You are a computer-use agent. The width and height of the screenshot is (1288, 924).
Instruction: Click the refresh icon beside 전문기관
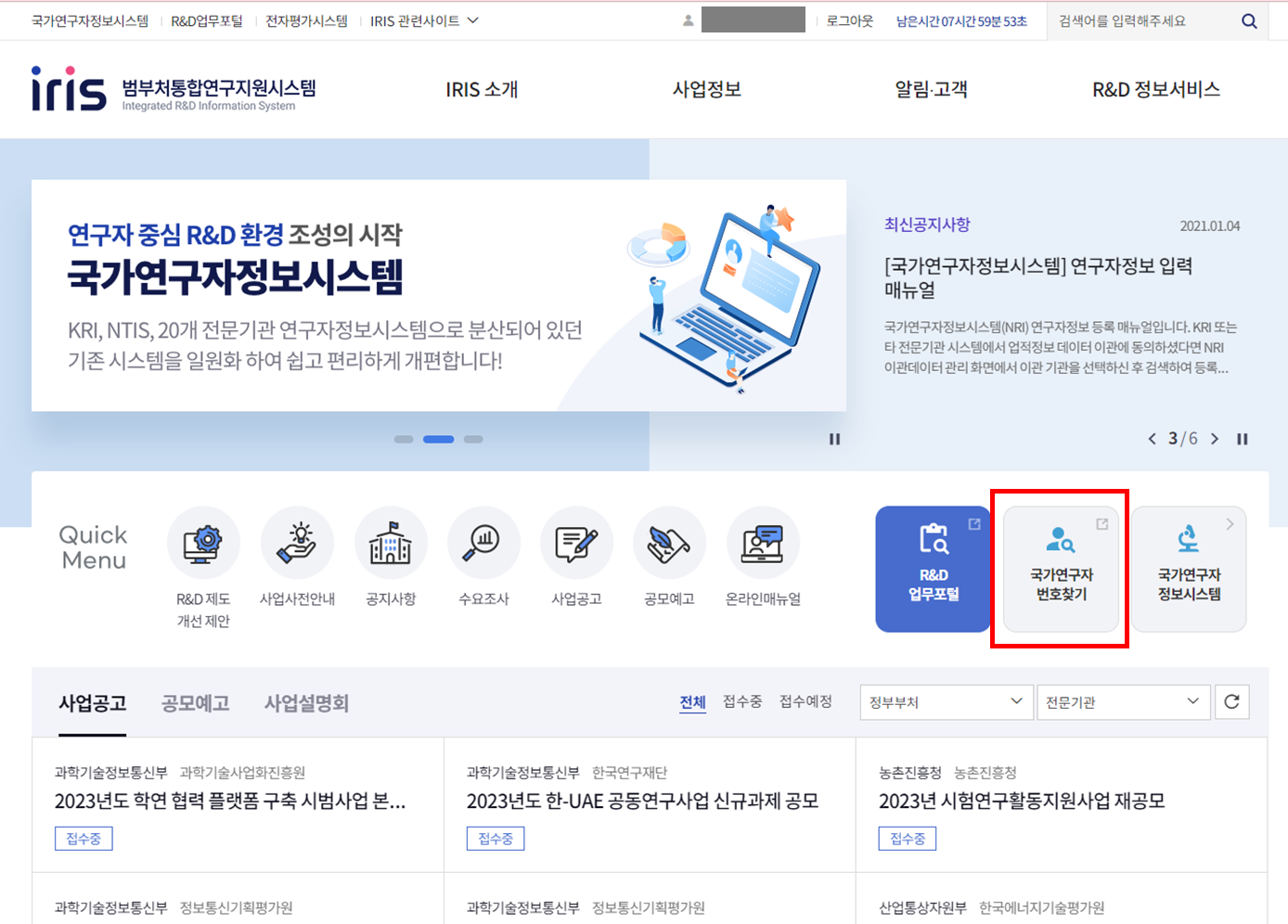(1231, 702)
